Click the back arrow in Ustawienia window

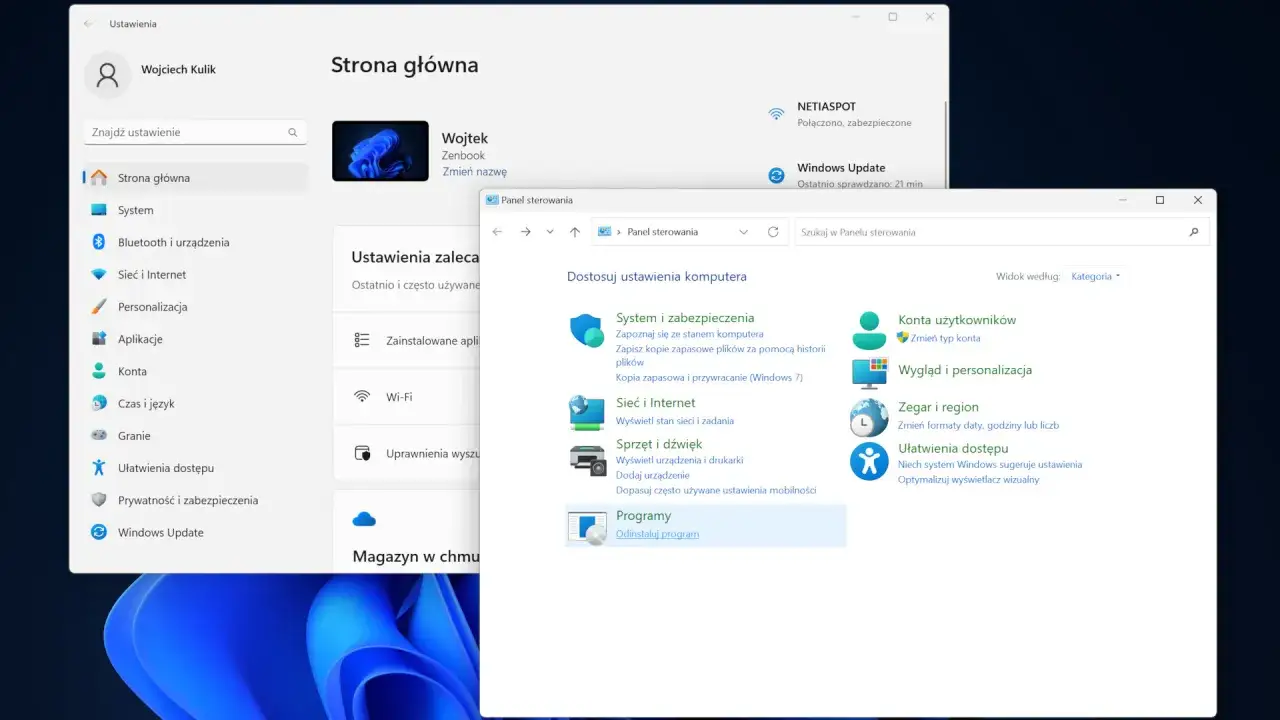click(x=88, y=23)
